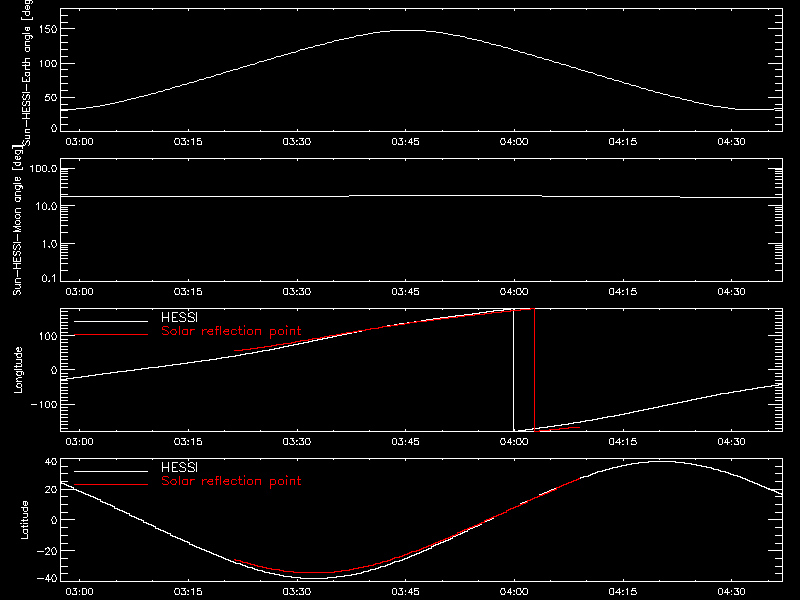Viewport: 800px width, 600px height.
Task: Click the red vertical wrap line in Longitude plot
Action: pyautogui.click(x=534, y=370)
